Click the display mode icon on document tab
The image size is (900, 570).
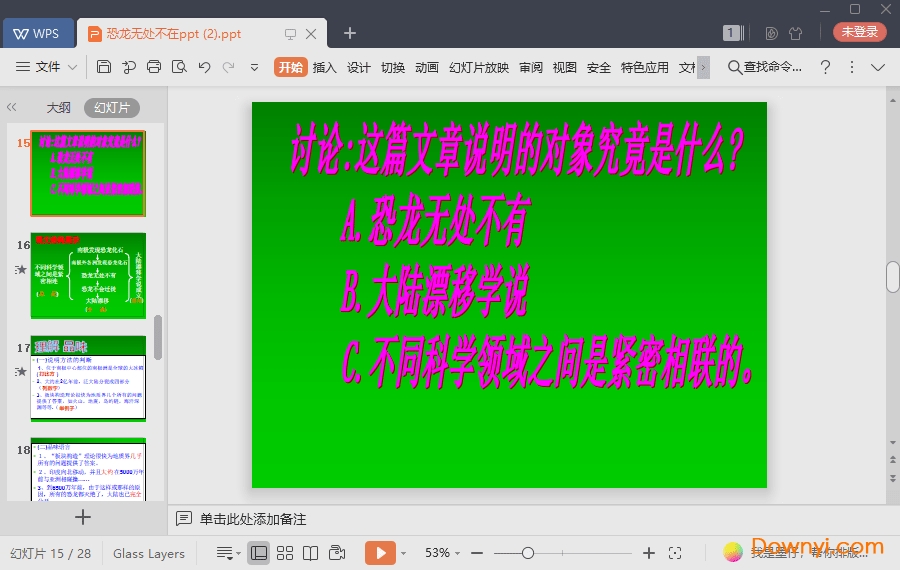click(290, 34)
